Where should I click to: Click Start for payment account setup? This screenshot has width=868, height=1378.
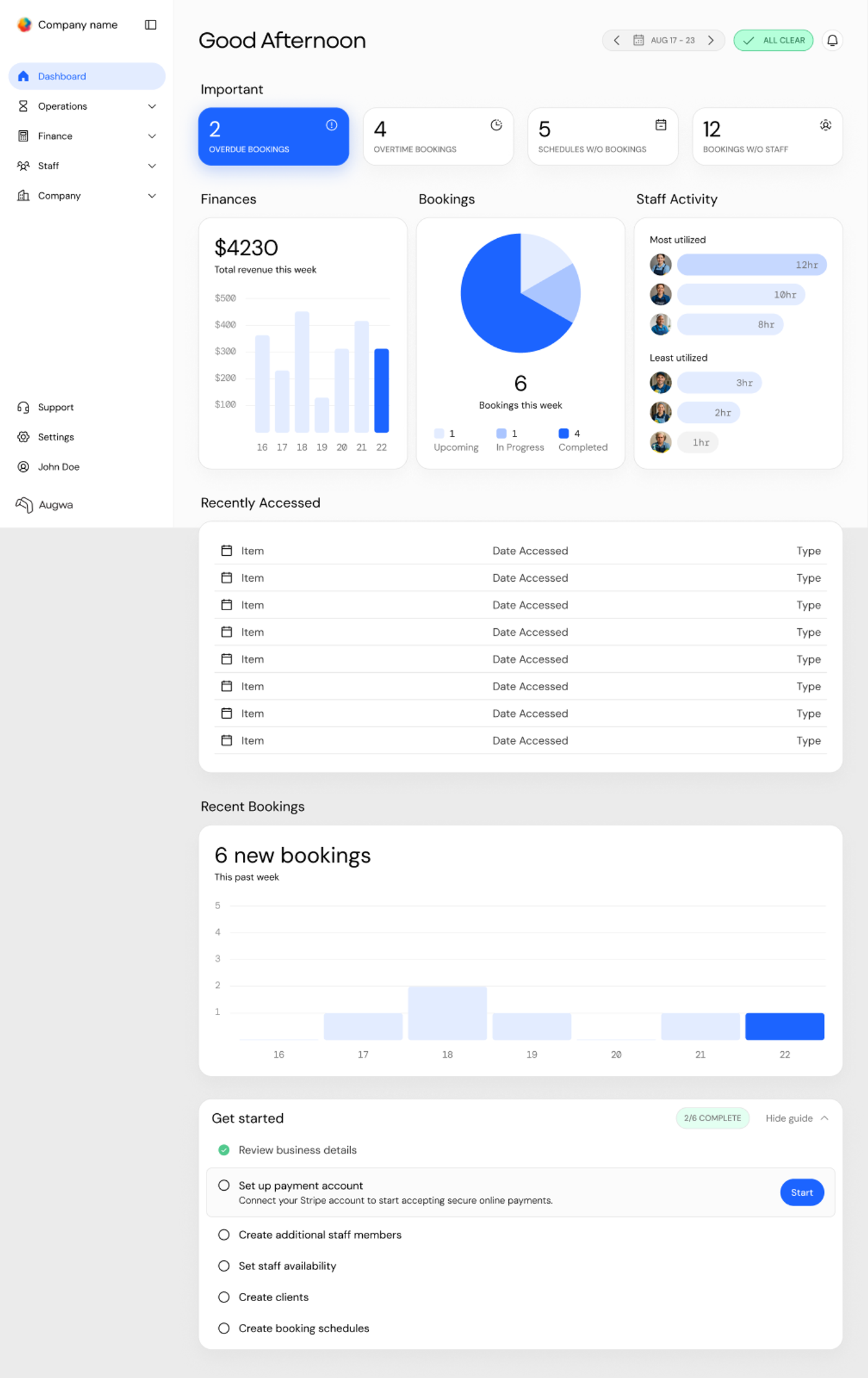pos(802,1193)
